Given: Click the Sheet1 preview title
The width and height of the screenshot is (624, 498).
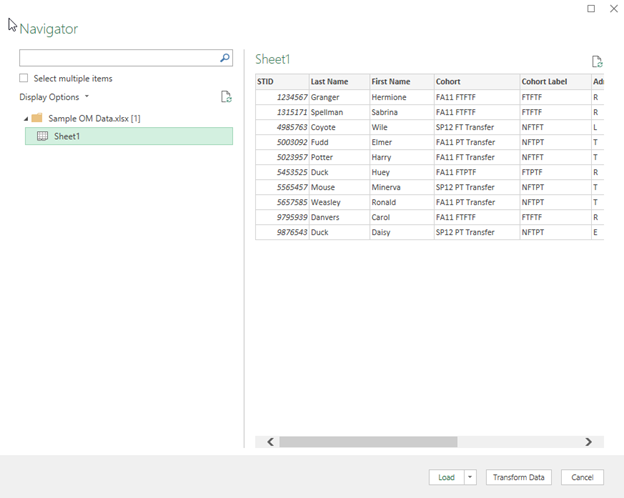Looking at the screenshot, I should (x=273, y=59).
